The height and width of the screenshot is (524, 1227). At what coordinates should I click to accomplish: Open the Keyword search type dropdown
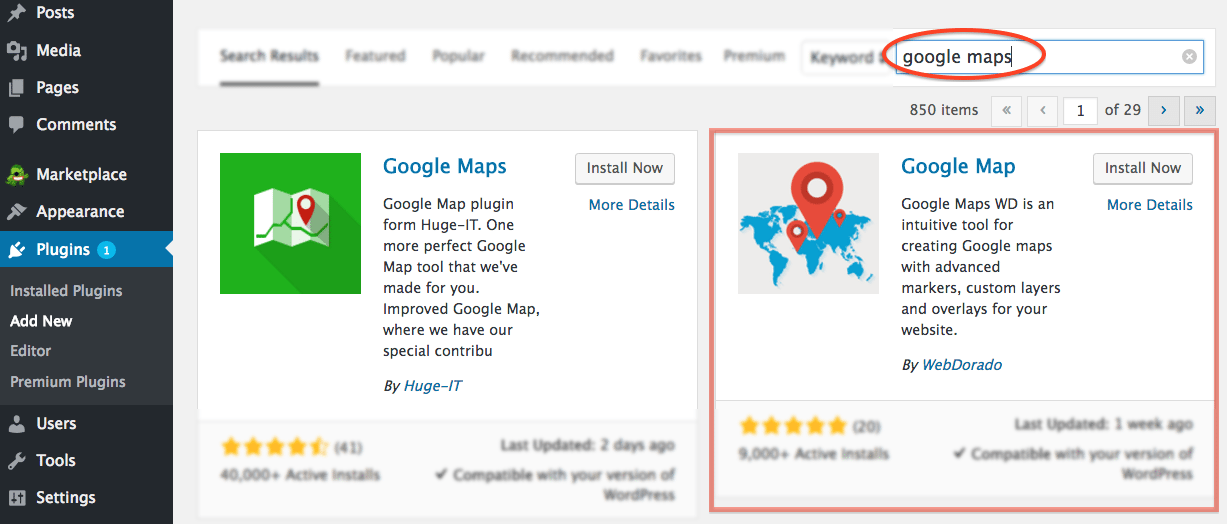point(846,58)
